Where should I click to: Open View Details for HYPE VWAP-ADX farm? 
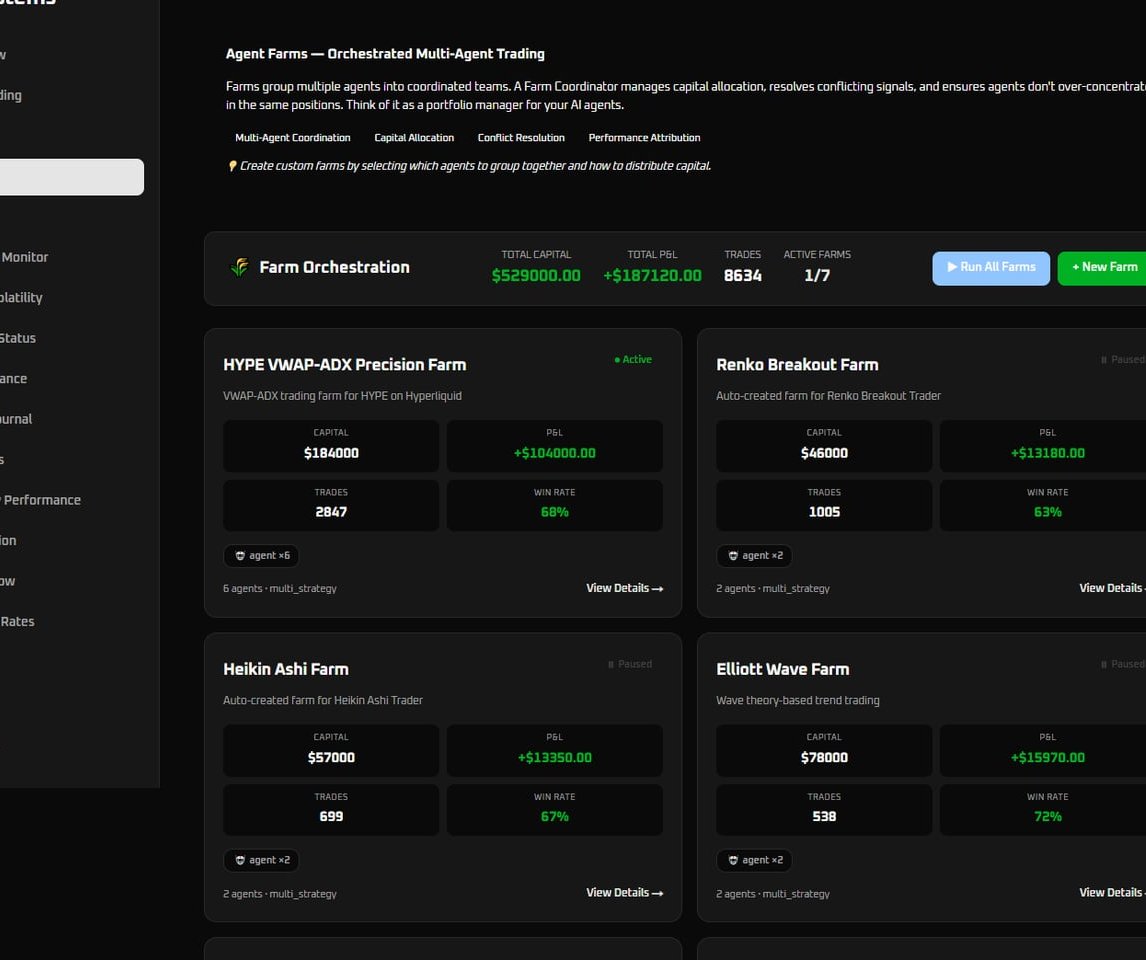[x=624, y=588]
